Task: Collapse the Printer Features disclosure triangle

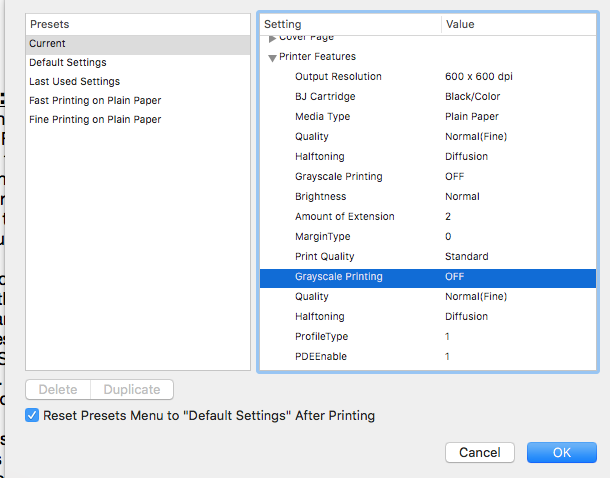Action: 272,57
